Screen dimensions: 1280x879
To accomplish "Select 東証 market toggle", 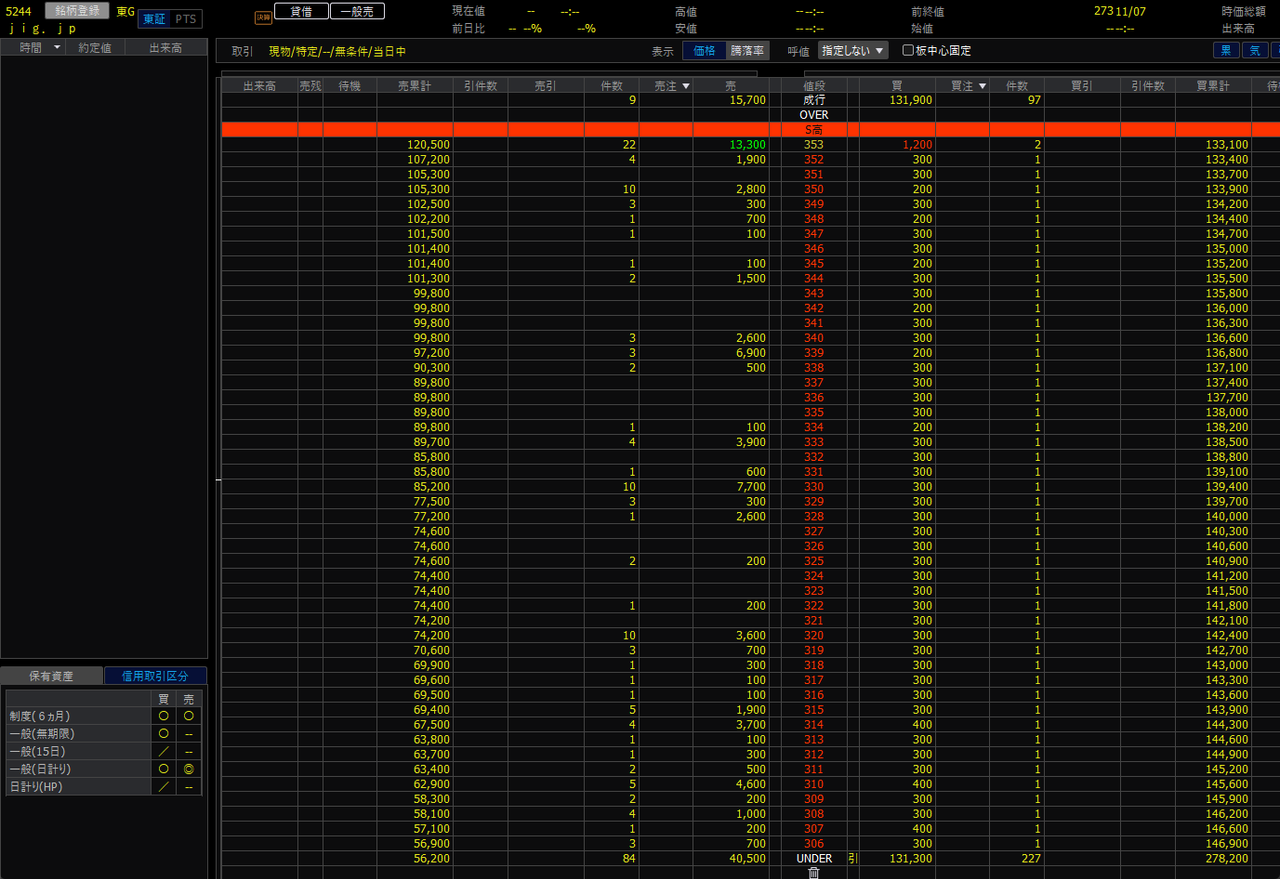I will click(154, 19).
